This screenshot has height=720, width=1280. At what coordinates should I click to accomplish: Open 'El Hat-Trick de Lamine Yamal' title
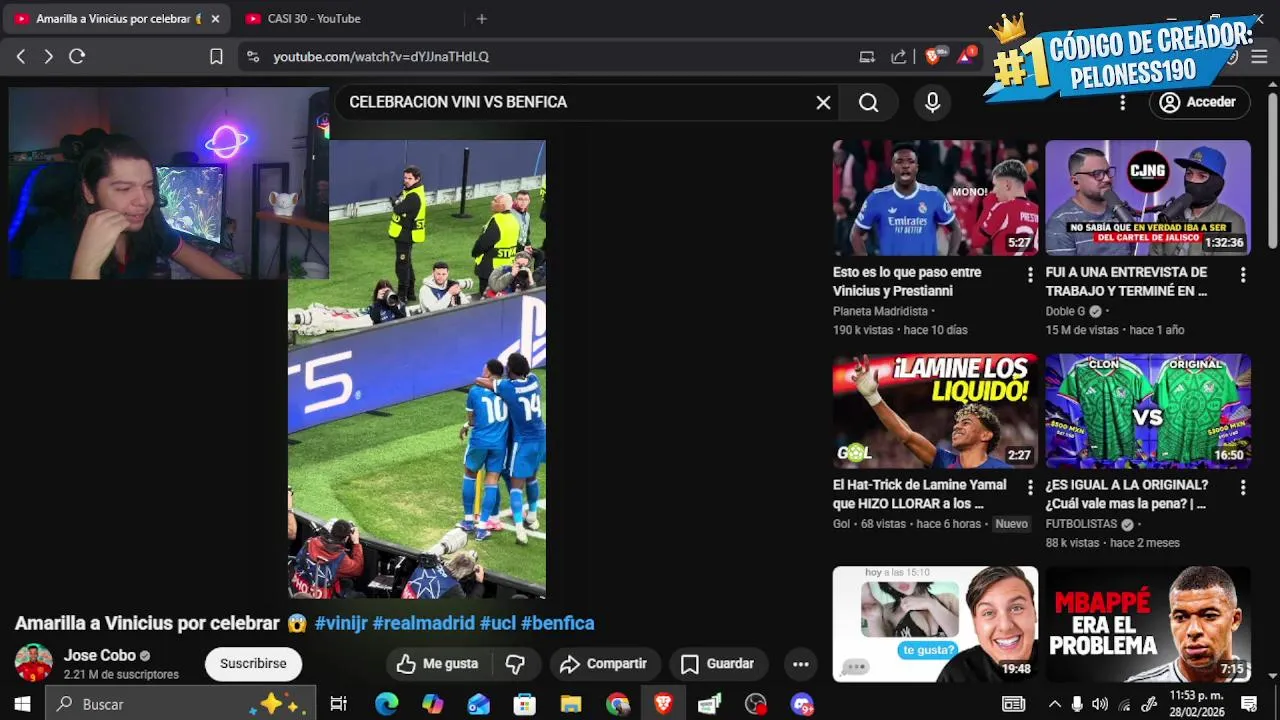click(x=920, y=494)
